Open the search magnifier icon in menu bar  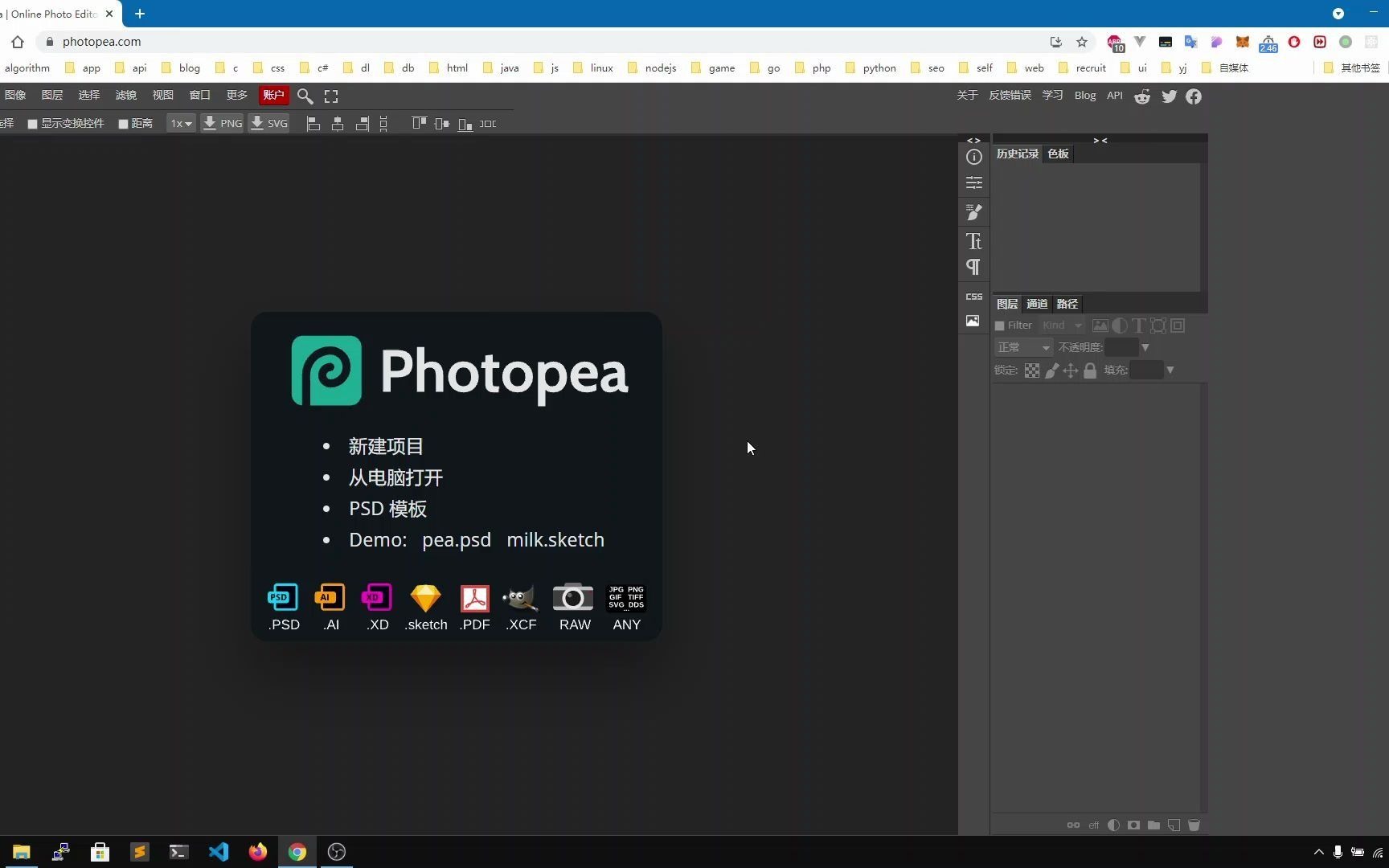pyautogui.click(x=305, y=96)
